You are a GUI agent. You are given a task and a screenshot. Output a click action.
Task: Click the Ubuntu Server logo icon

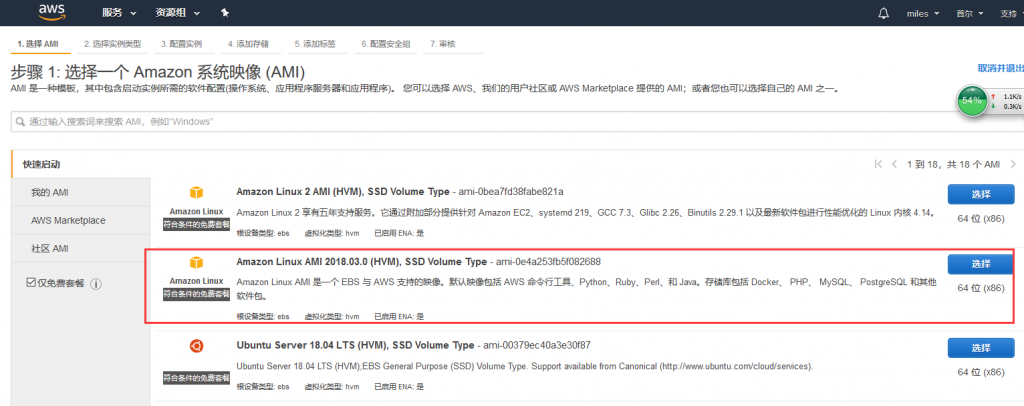(x=197, y=346)
